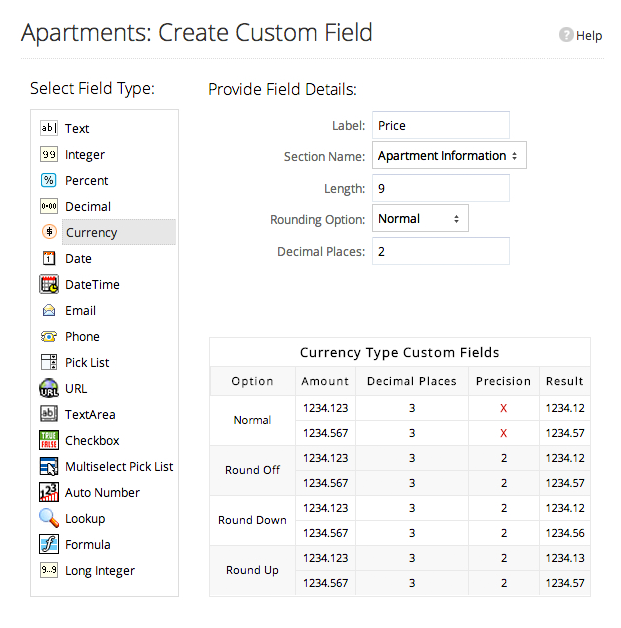The width and height of the screenshot is (621, 628).
Task: Open the Help link
Action: coord(581,35)
